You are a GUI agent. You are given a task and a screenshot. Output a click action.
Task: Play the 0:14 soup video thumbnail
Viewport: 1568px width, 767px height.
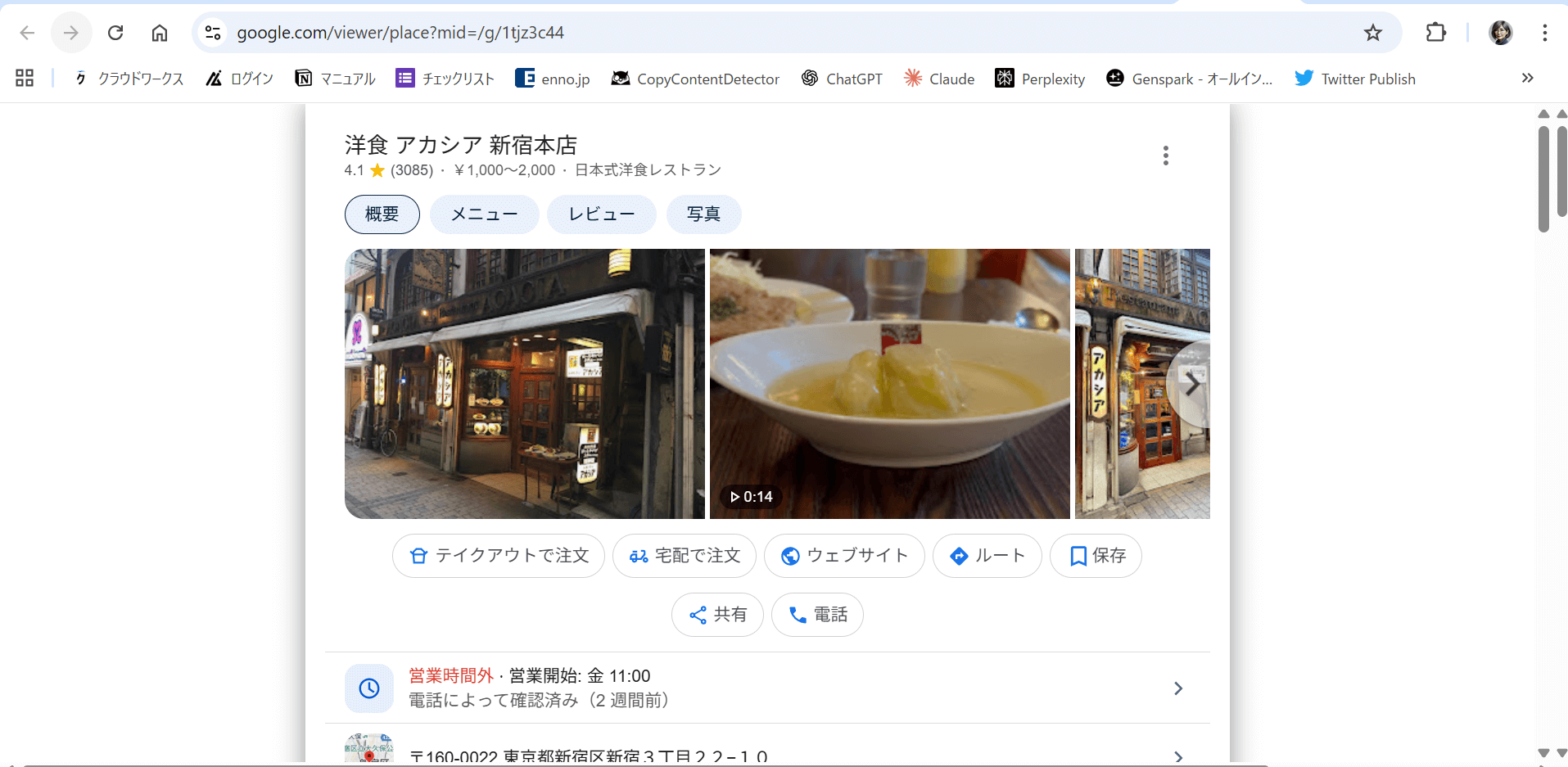pyautogui.click(x=889, y=384)
